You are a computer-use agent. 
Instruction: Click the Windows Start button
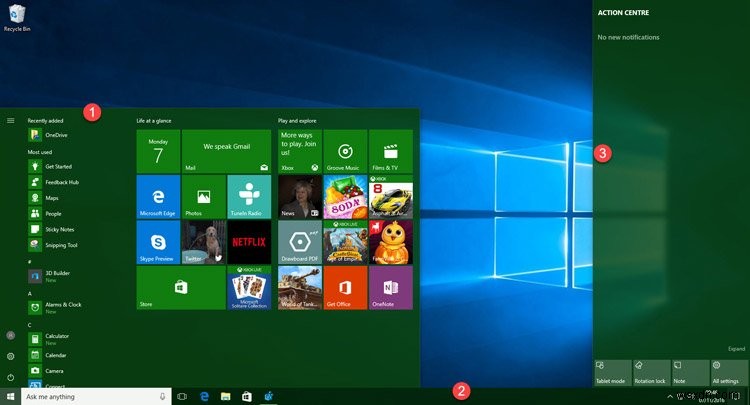(11, 396)
